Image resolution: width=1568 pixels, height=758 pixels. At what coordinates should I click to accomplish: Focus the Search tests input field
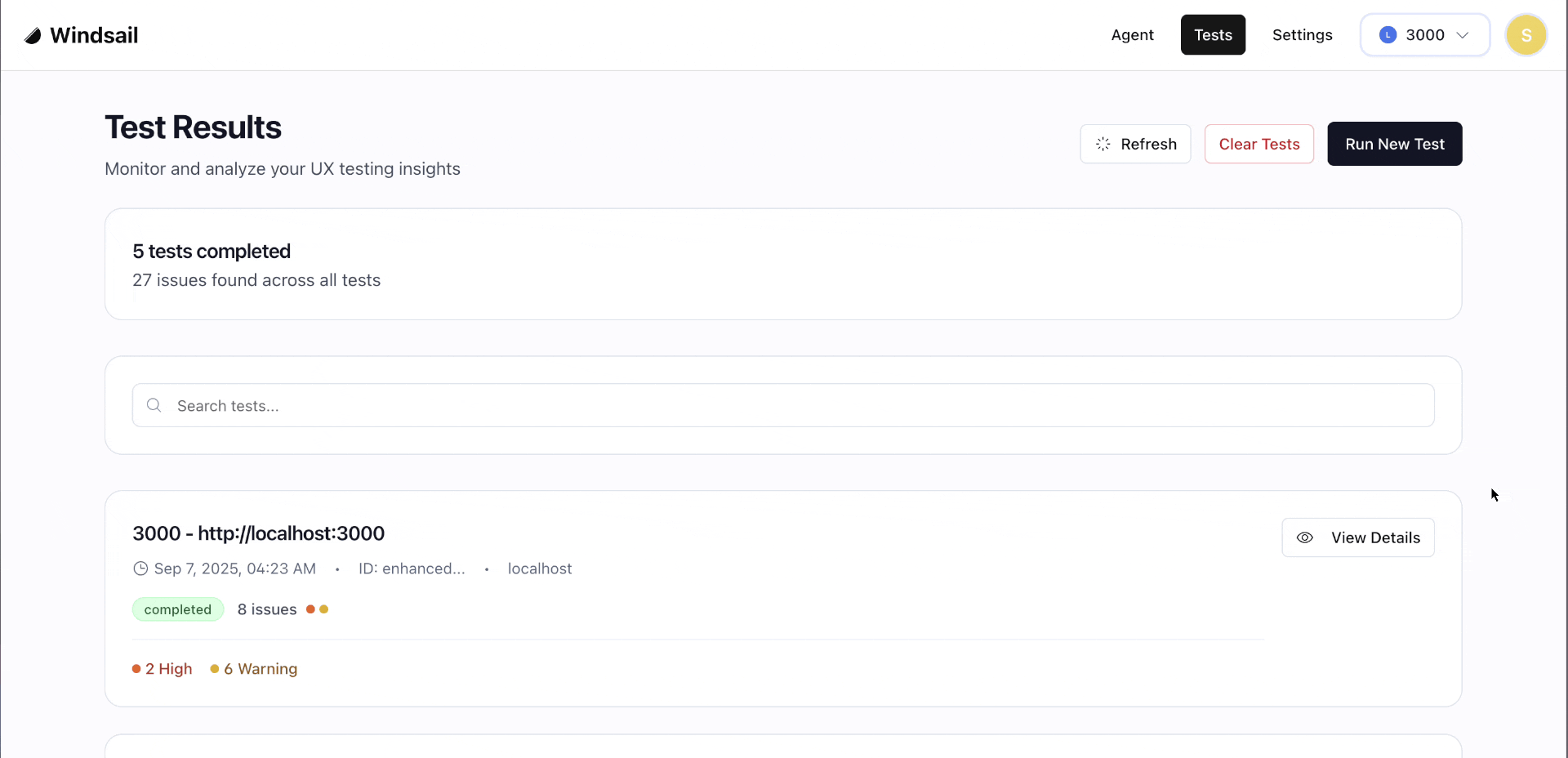(783, 405)
